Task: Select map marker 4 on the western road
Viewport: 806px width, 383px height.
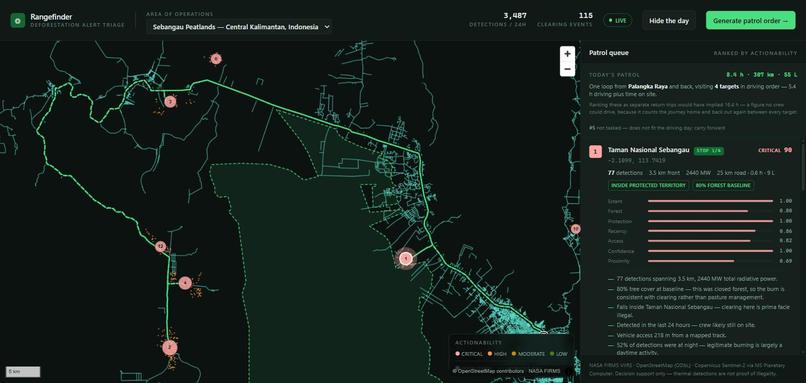Action: point(185,282)
